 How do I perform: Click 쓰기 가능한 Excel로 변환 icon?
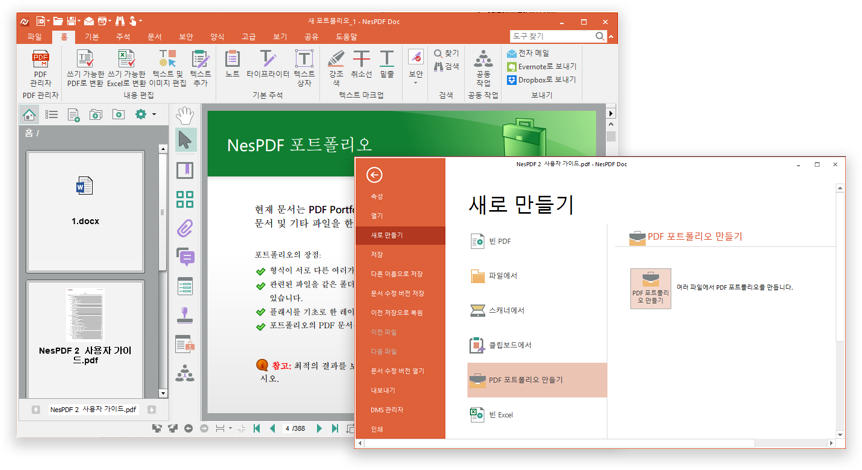[x=126, y=68]
